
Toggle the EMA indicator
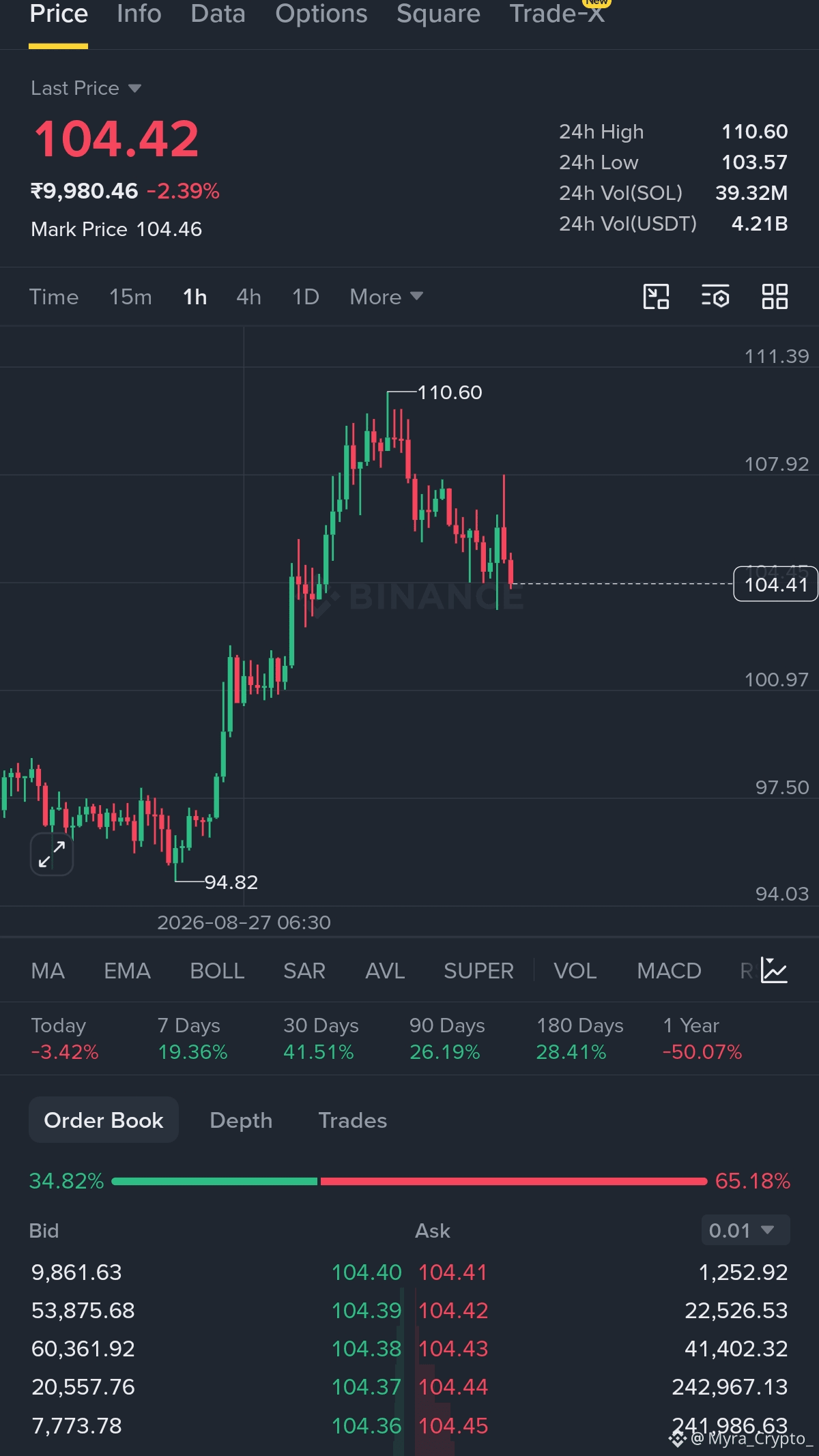(x=127, y=970)
